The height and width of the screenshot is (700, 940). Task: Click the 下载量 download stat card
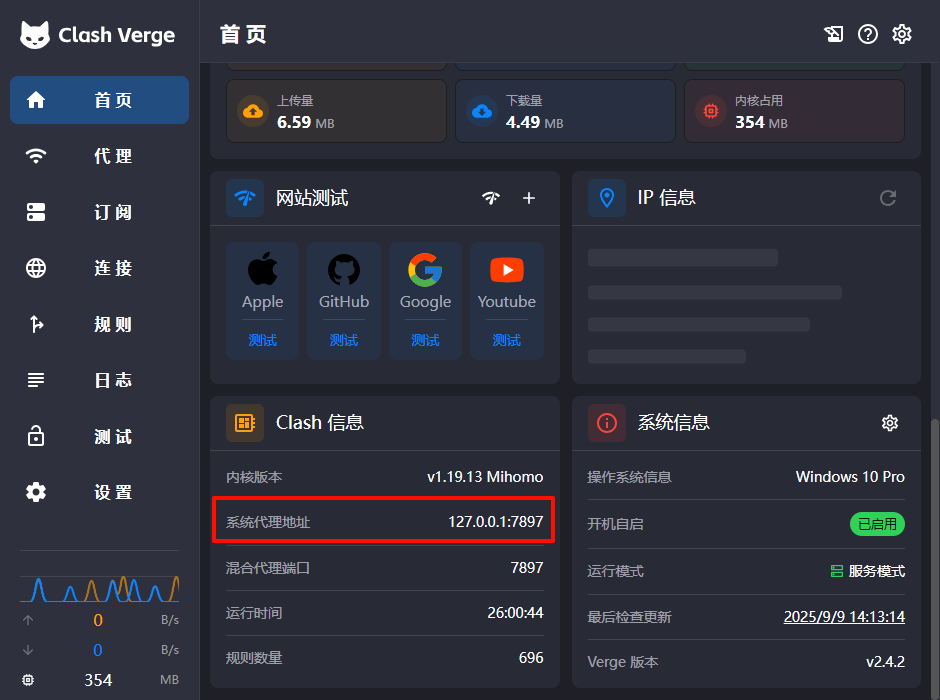click(x=565, y=111)
